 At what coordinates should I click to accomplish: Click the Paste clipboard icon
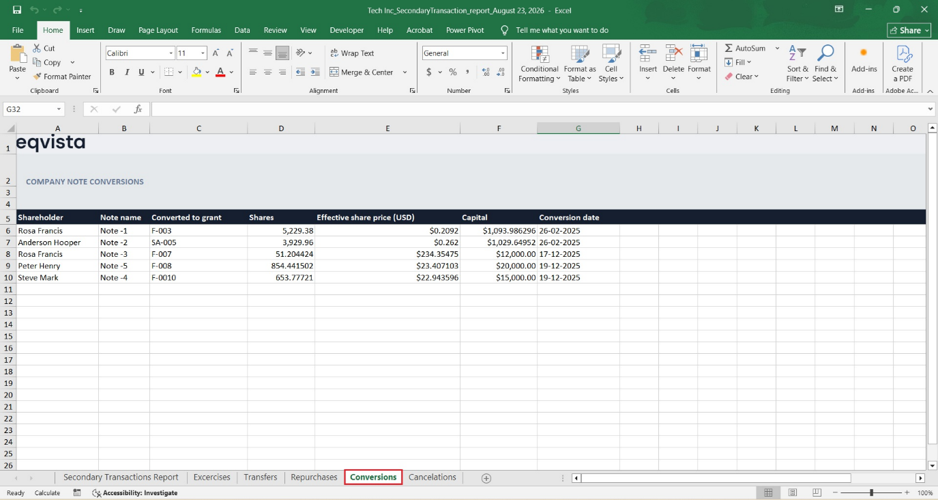pos(17,54)
